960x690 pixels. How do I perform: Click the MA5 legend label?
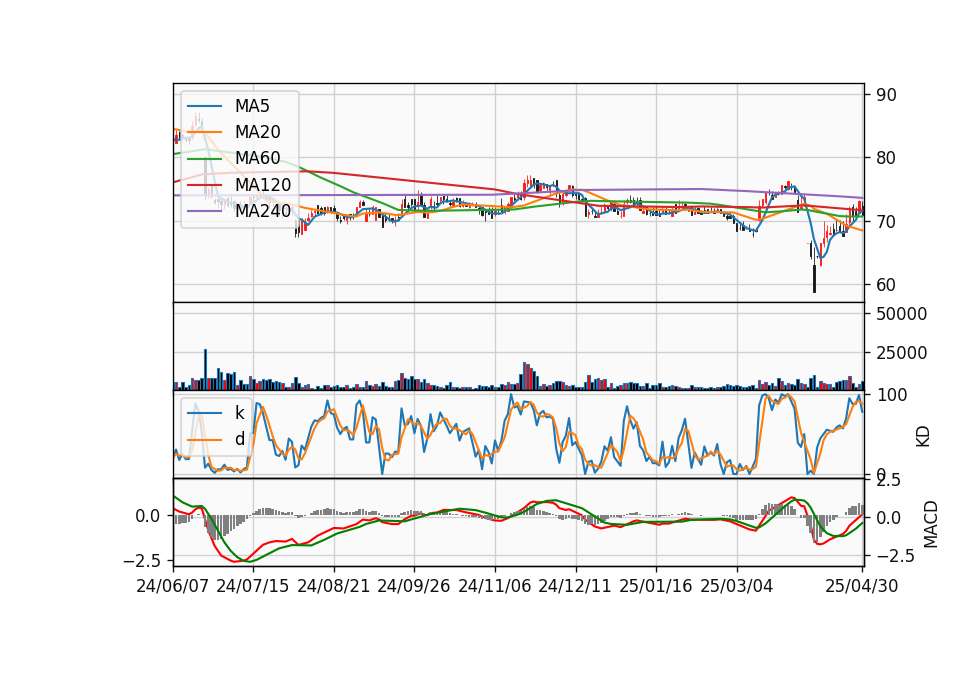click(252, 106)
